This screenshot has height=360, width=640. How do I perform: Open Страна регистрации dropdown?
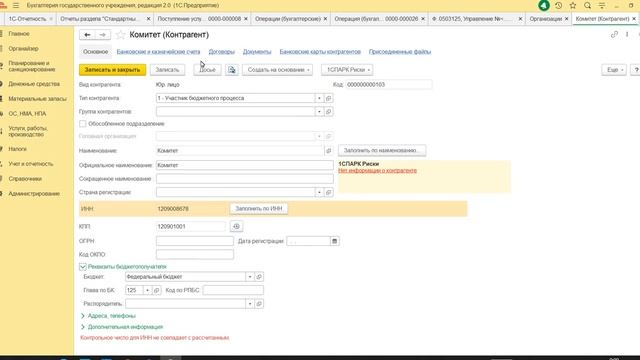[x=319, y=193]
